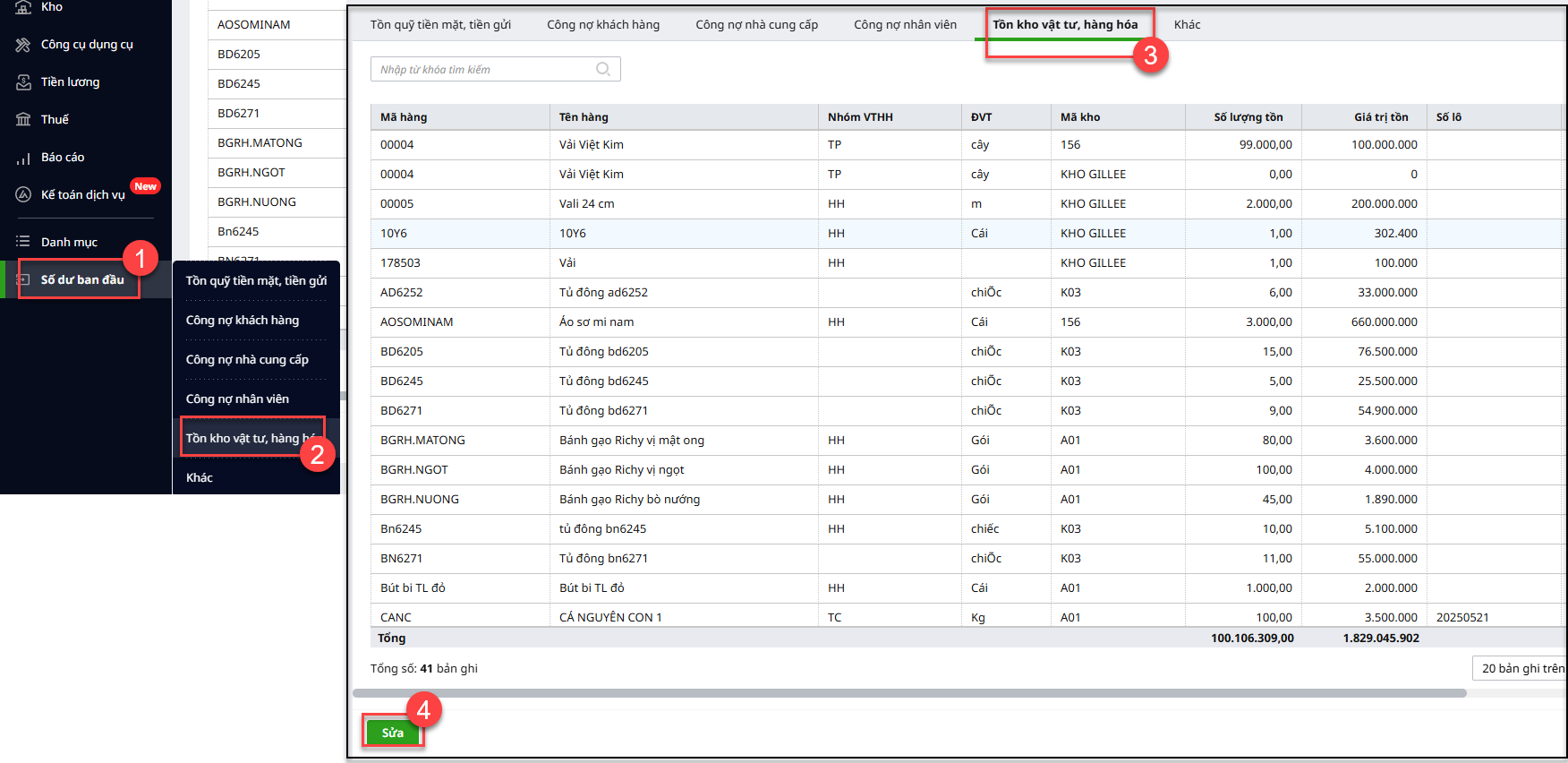Focus the keyword search input field
This screenshot has width=1568, height=763.
point(483,69)
